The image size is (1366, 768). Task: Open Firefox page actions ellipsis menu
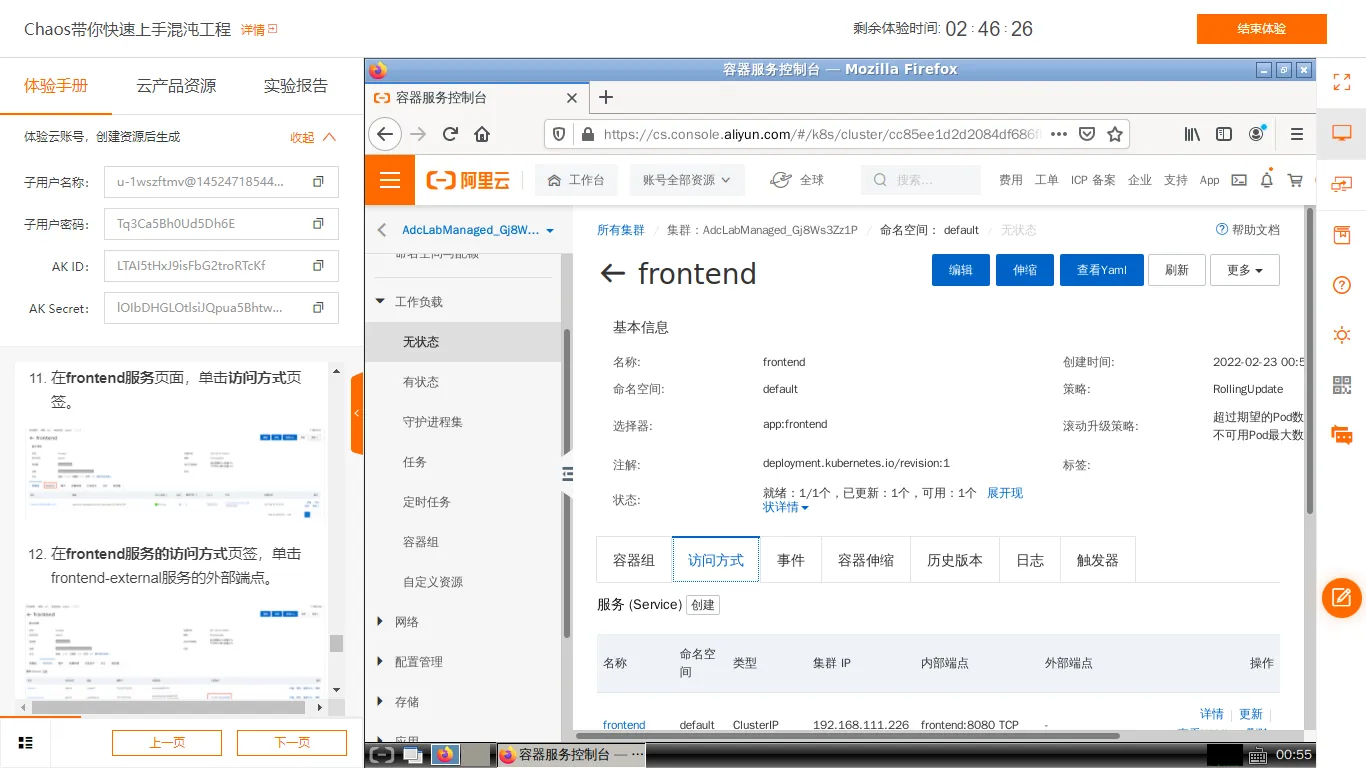1059,134
